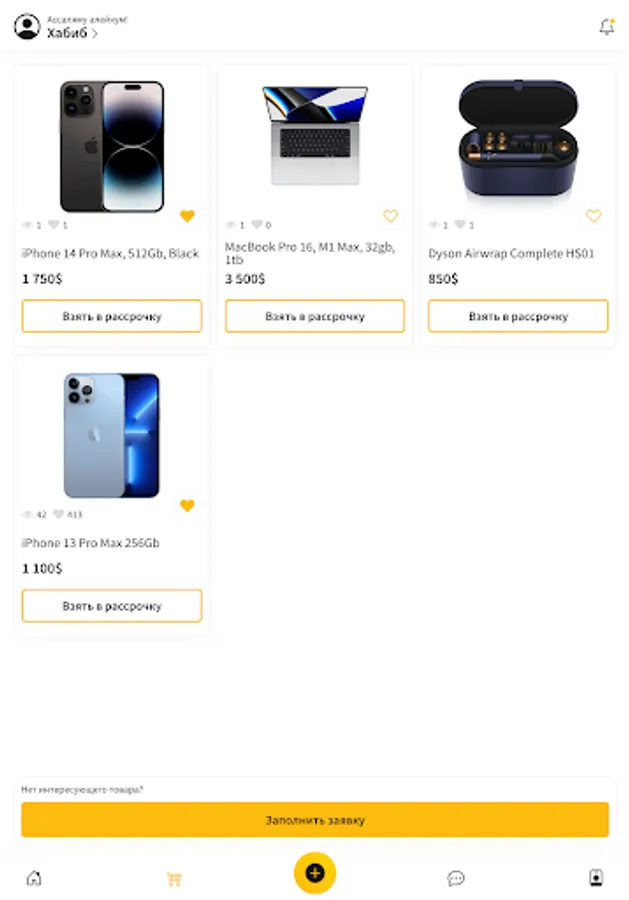Unfavorite the iPhone 13 Pro Max

(187, 506)
